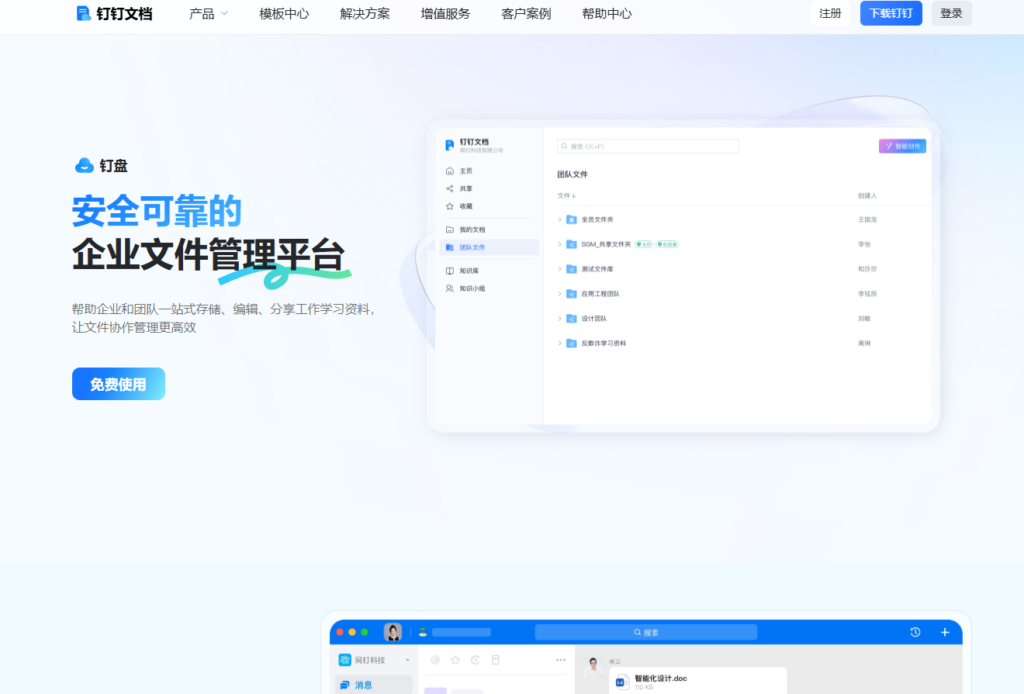Click the people icon beside 知识小组
This screenshot has height=694, width=1024.
click(x=449, y=288)
